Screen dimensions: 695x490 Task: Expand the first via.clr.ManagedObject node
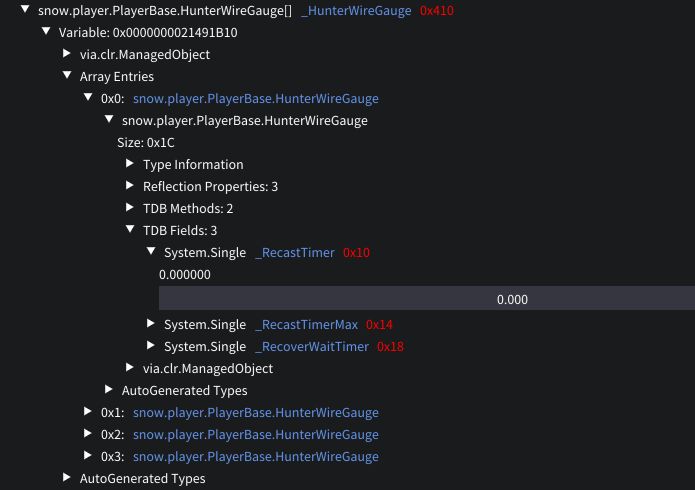coord(67,54)
